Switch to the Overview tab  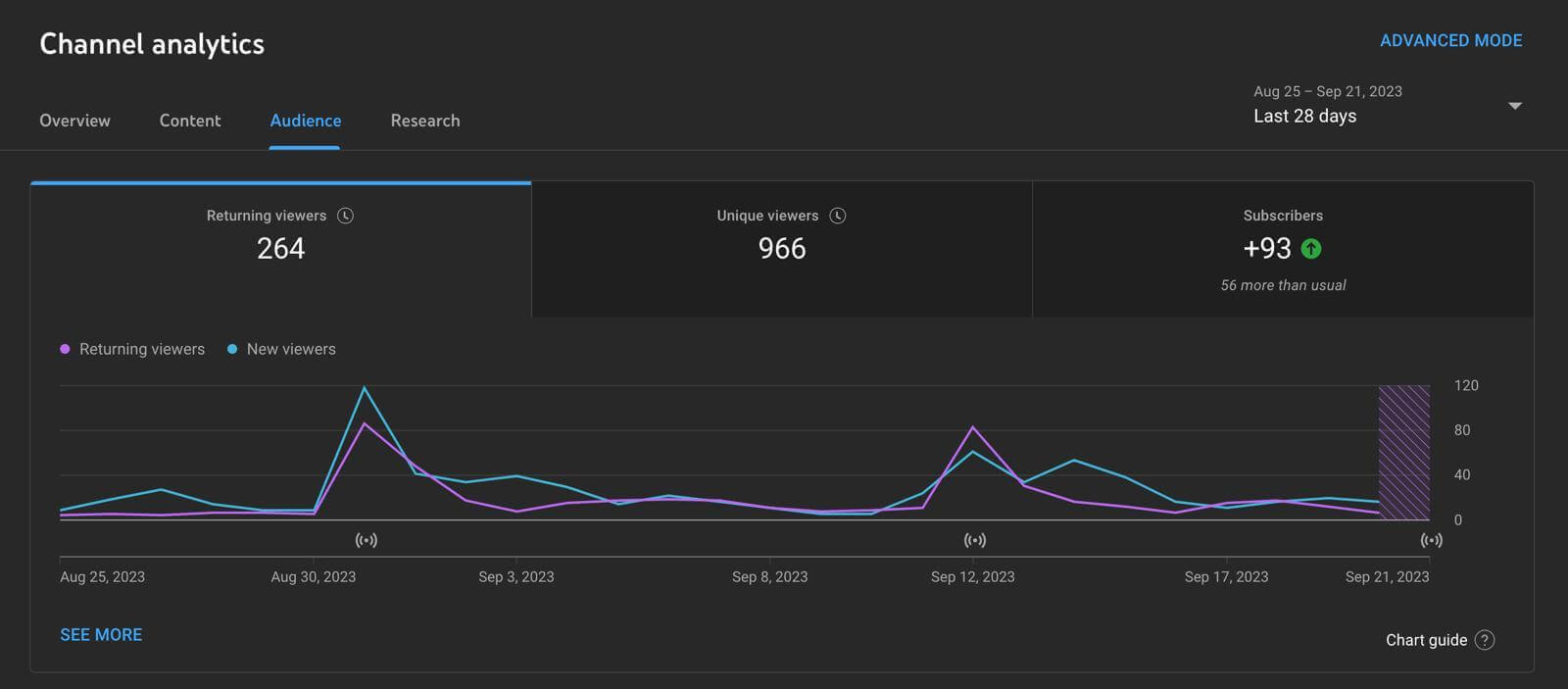click(74, 121)
